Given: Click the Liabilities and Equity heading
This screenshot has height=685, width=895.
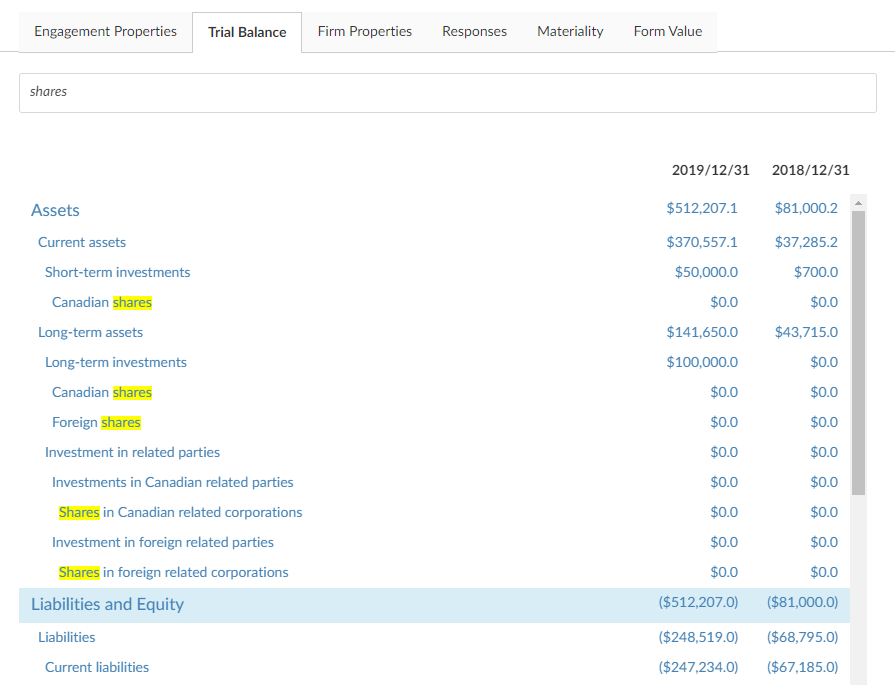Looking at the screenshot, I should tap(107, 604).
